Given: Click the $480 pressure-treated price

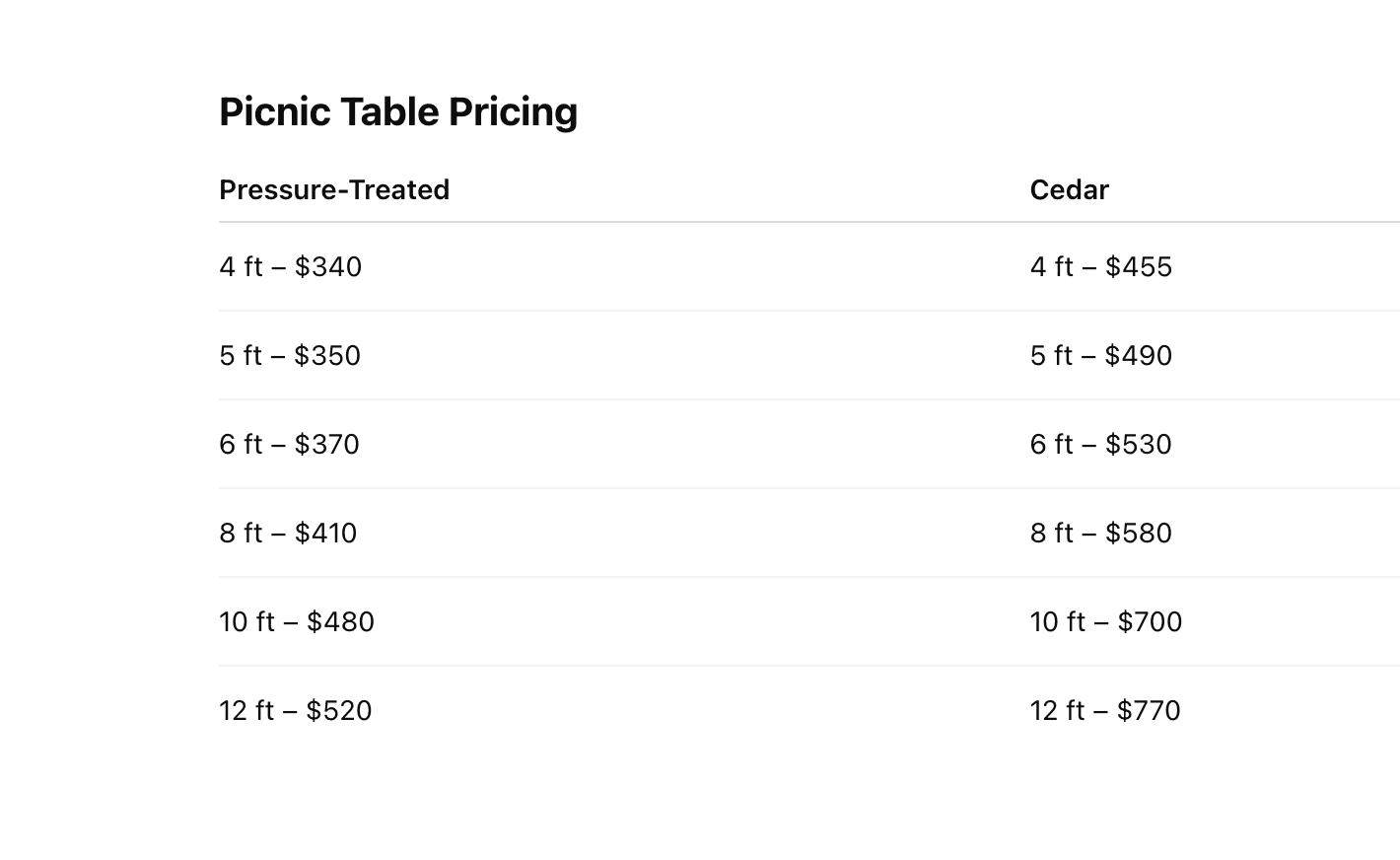Looking at the screenshot, I should pos(340,621).
